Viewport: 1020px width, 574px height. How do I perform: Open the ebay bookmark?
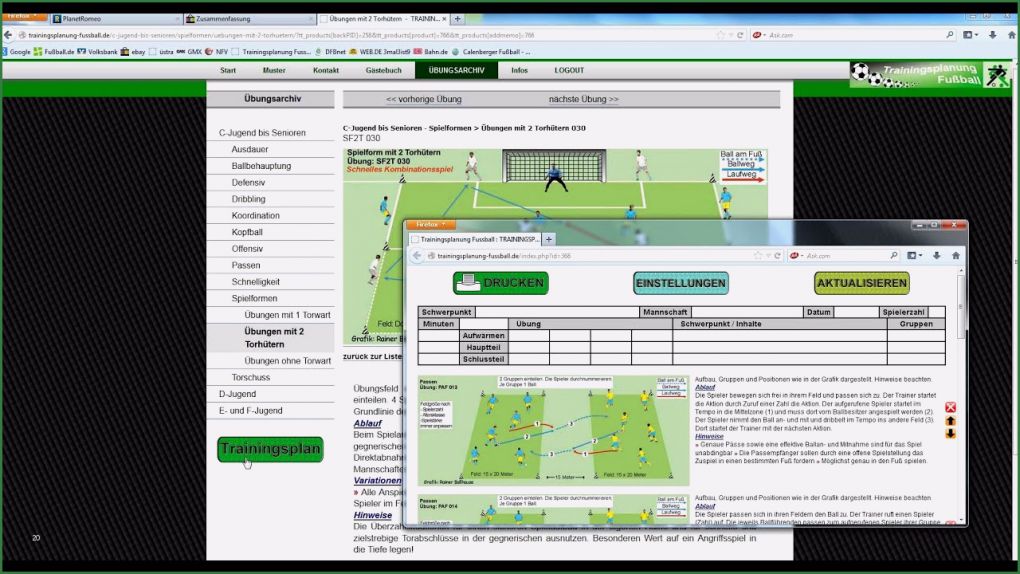133,51
